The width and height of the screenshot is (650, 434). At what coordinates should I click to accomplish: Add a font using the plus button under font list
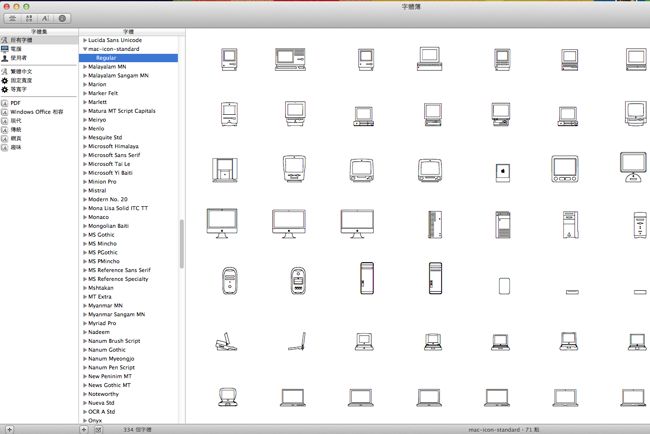(x=84, y=429)
